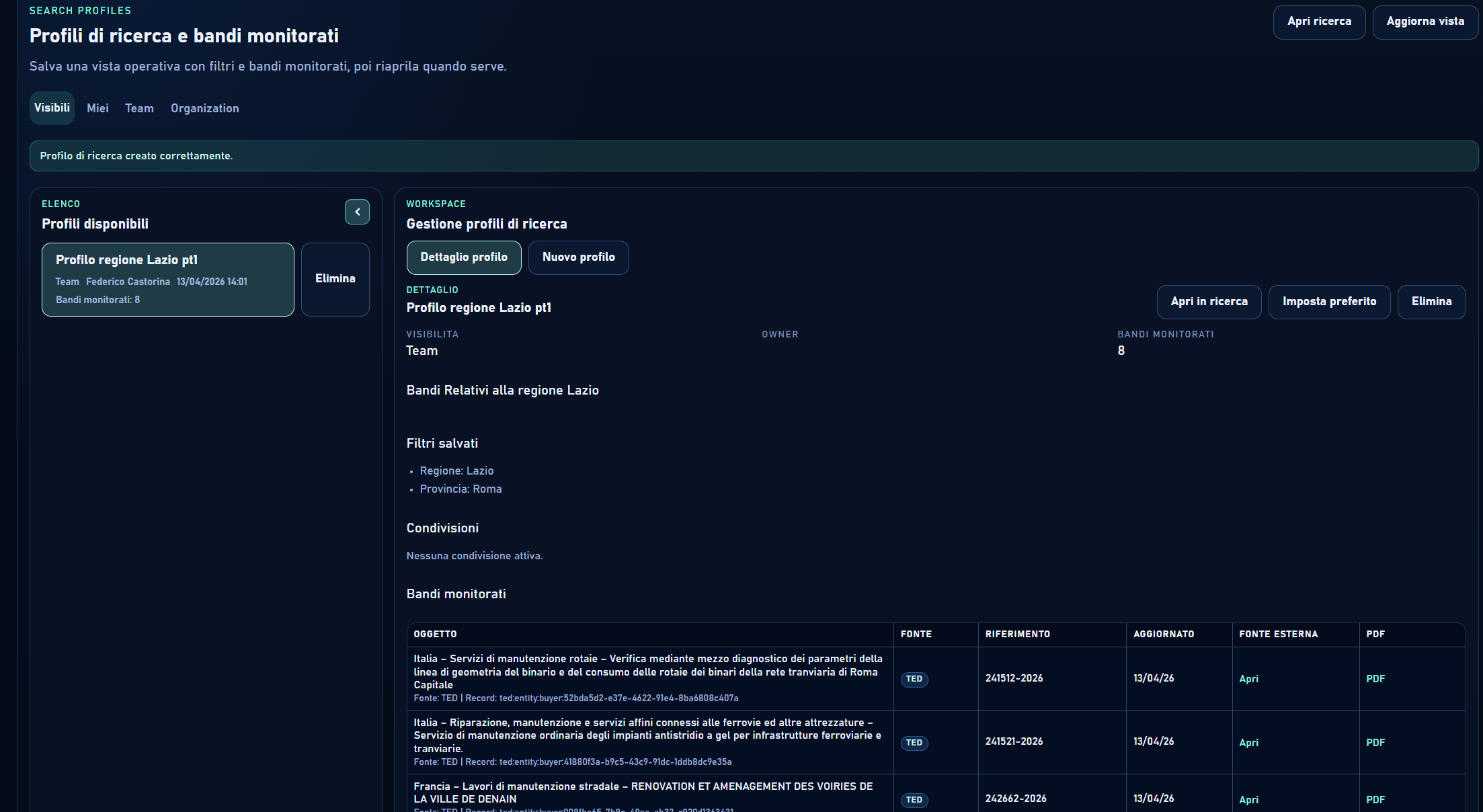
Task: Click the TED badge for record 241521-2026
Action: (914, 743)
